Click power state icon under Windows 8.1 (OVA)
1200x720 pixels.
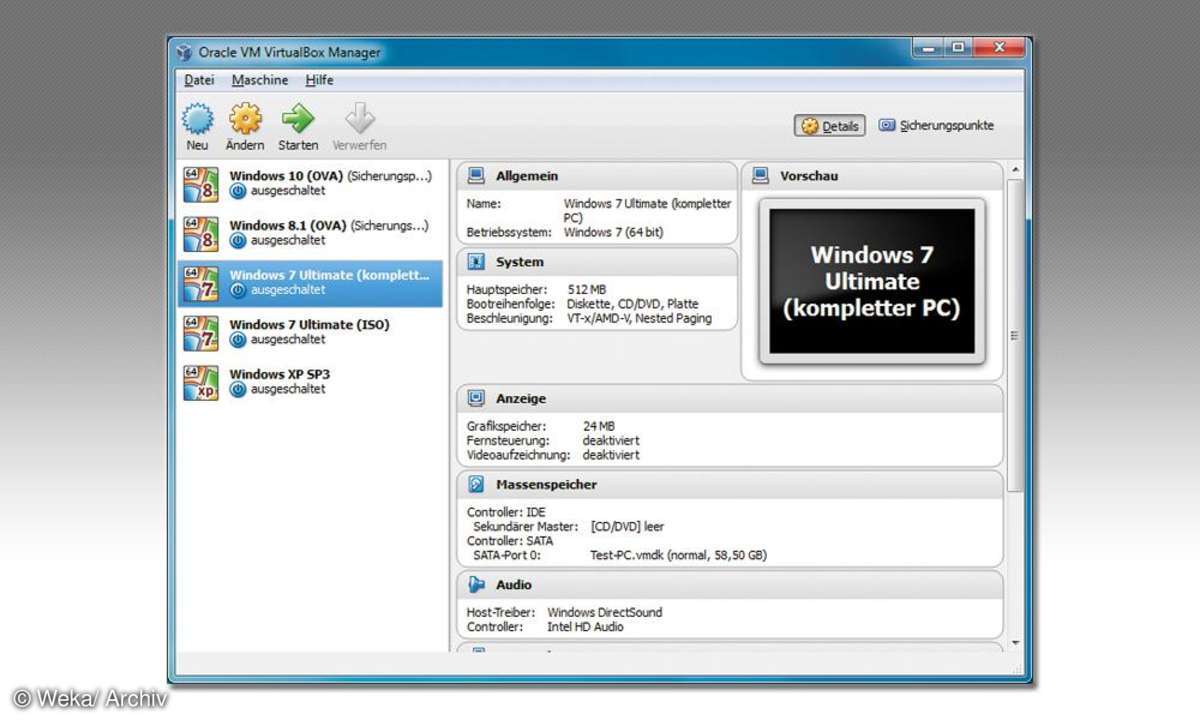pyautogui.click(x=238, y=240)
